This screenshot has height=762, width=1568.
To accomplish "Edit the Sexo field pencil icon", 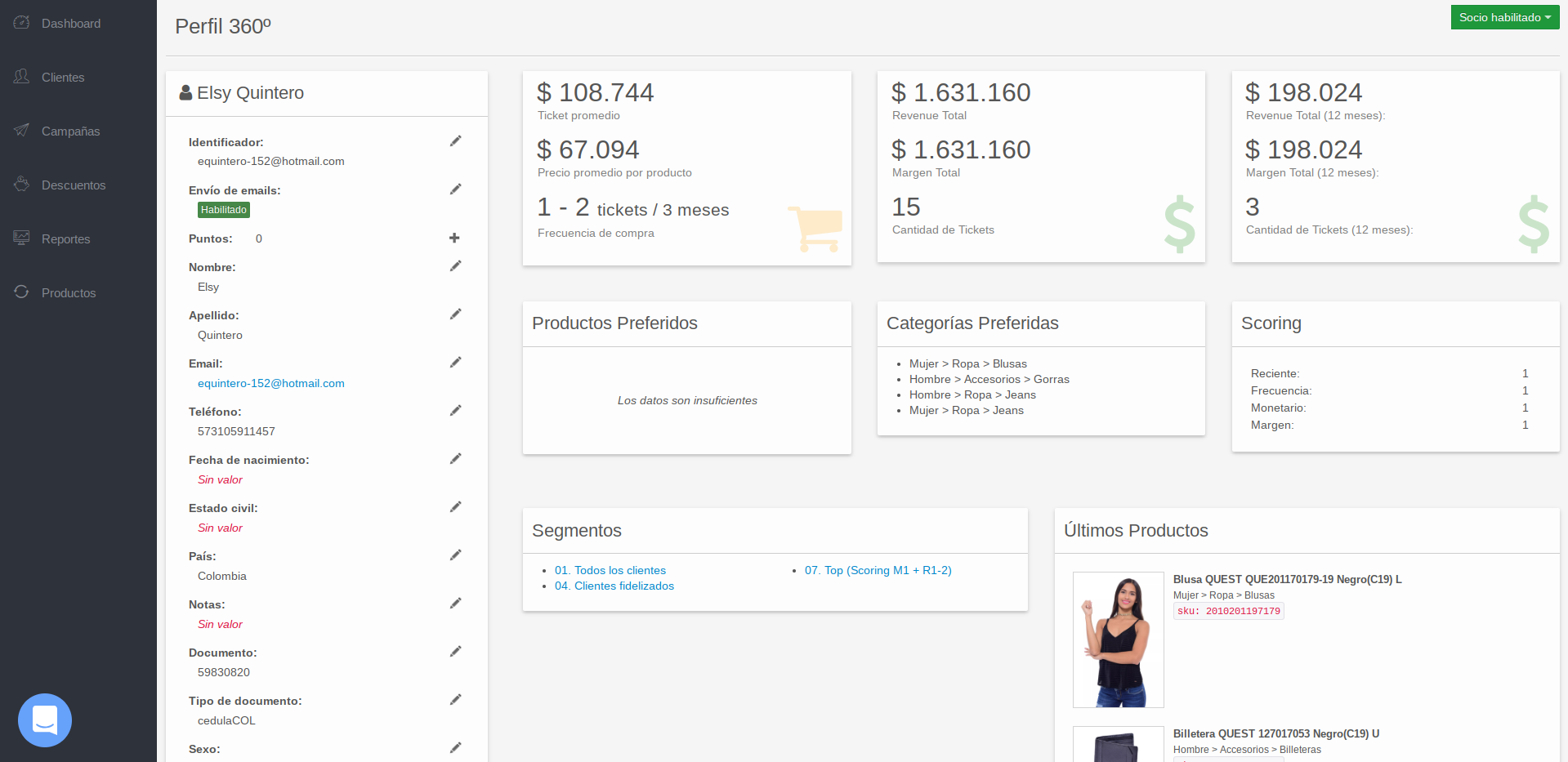I will pos(456,748).
